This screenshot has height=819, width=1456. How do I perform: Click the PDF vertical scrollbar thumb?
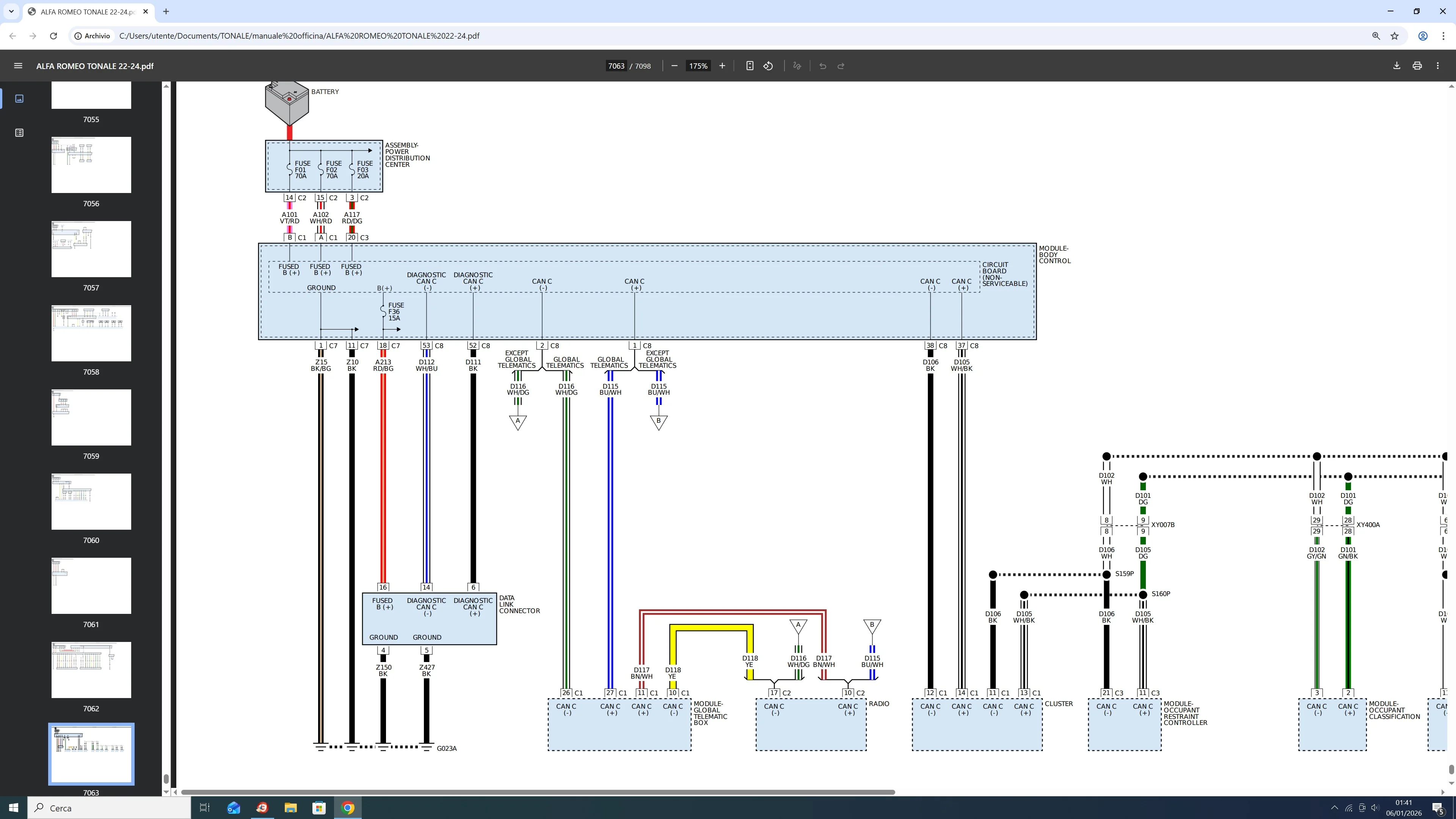(1451, 769)
